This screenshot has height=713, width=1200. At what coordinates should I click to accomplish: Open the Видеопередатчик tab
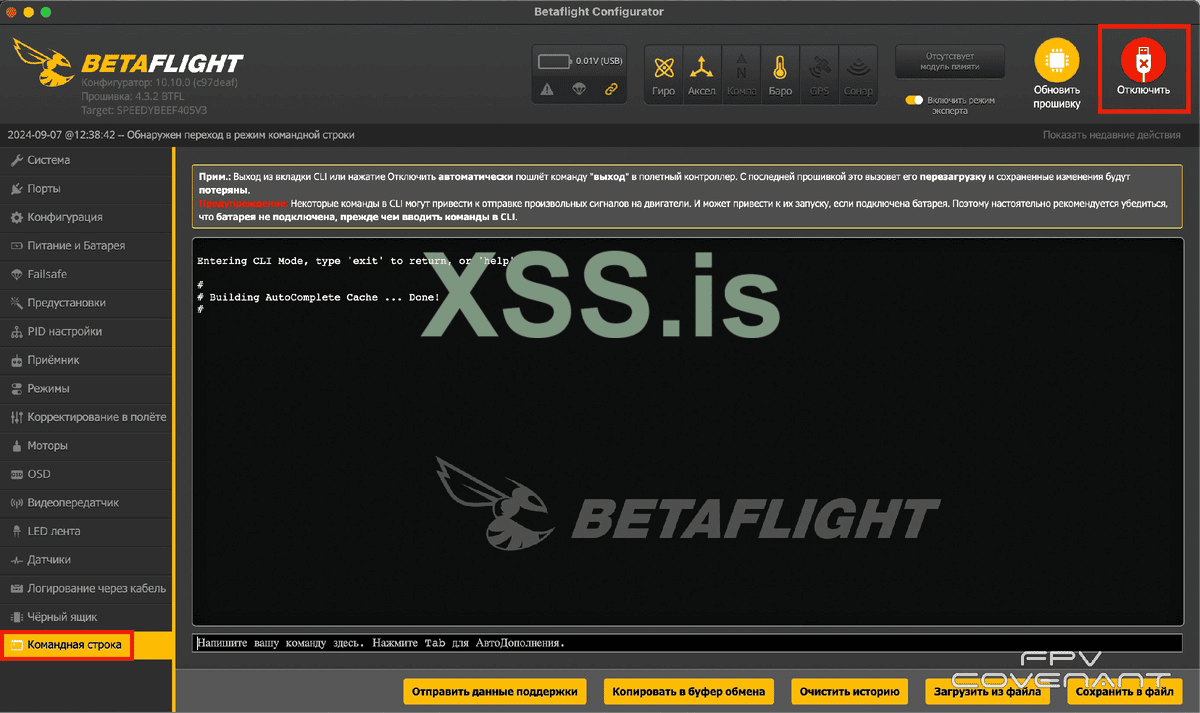click(x=87, y=502)
